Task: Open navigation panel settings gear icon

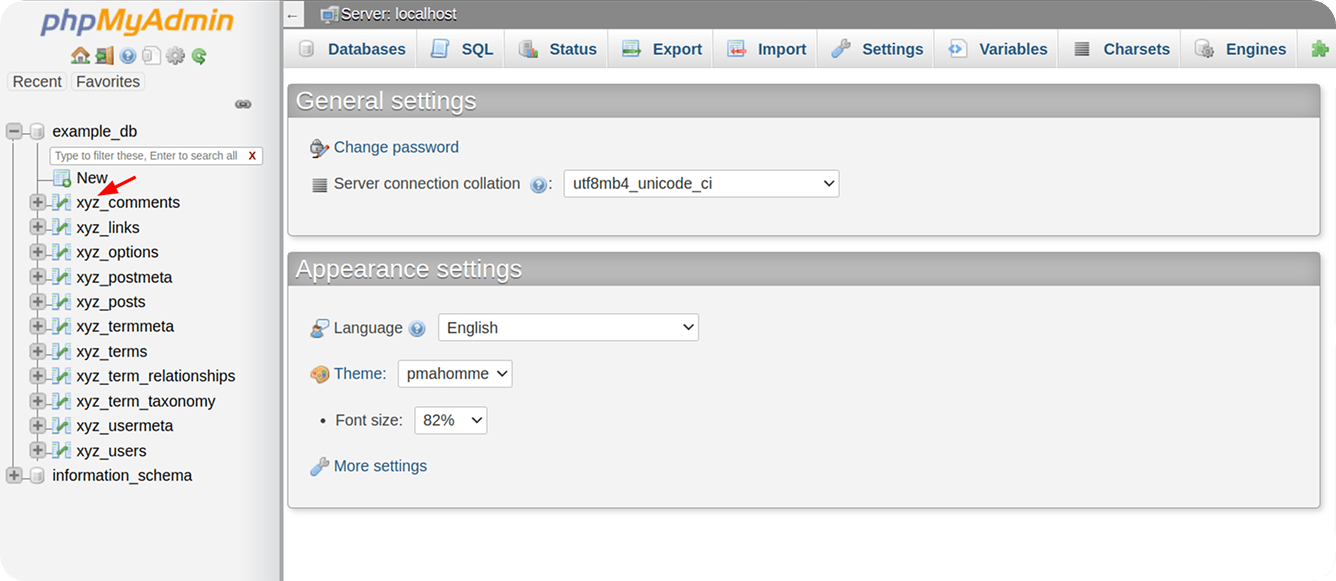Action: click(175, 56)
